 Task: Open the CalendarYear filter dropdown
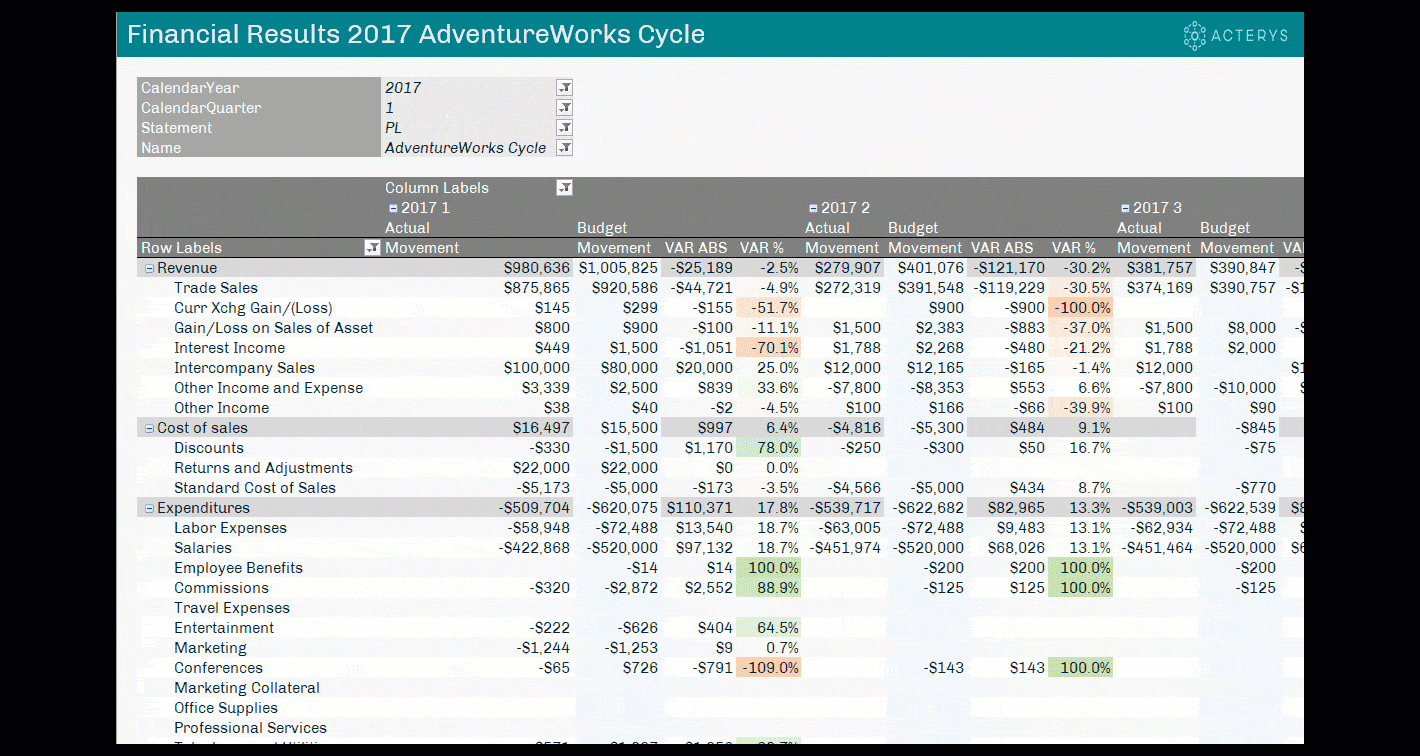click(x=564, y=88)
